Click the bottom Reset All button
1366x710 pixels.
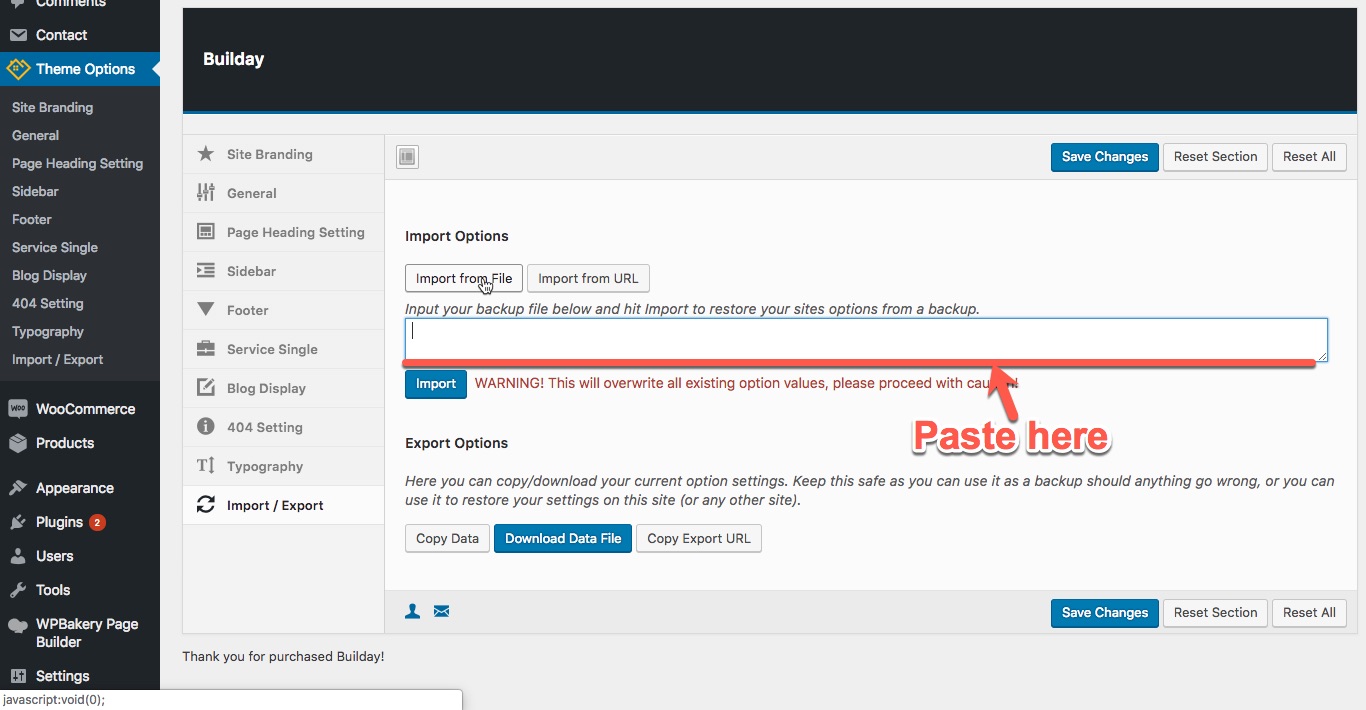tap(1309, 613)
